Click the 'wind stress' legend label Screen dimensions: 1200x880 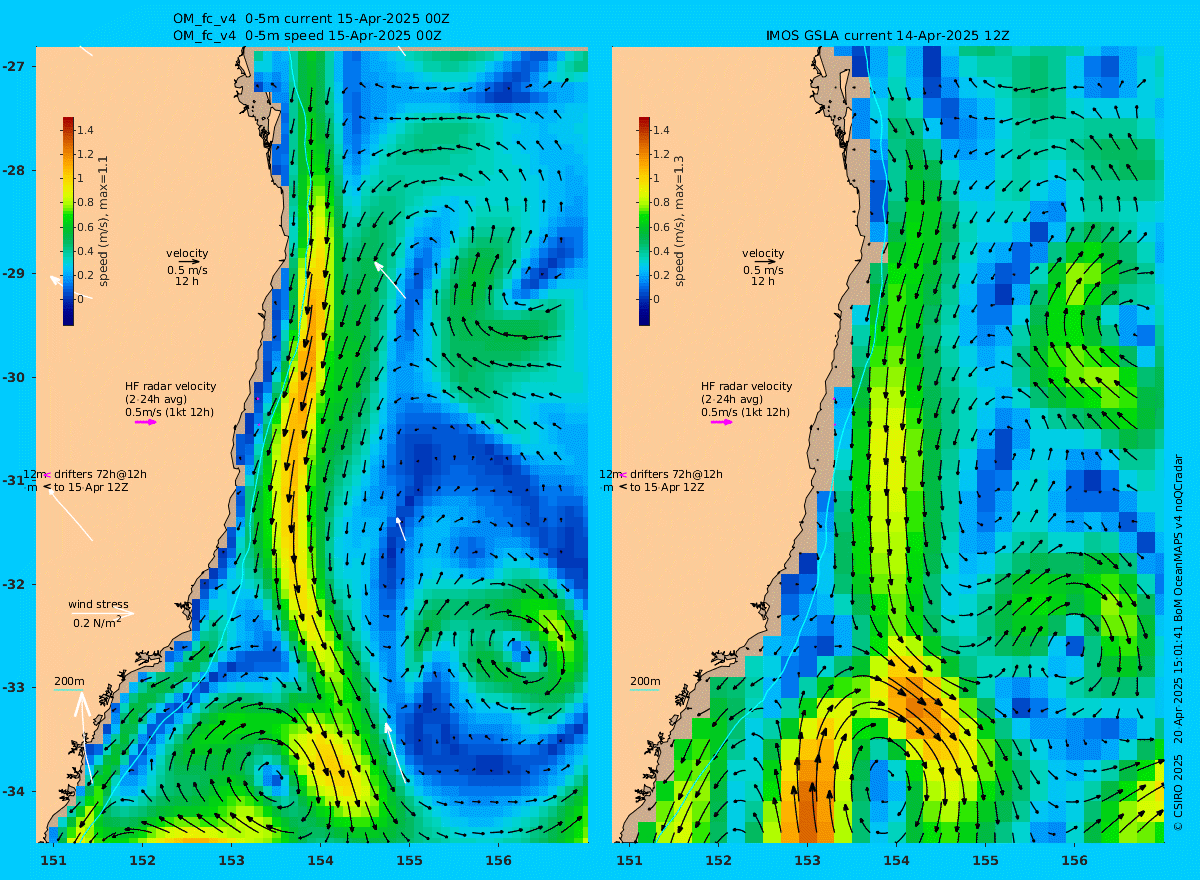(x=98, y=604)
